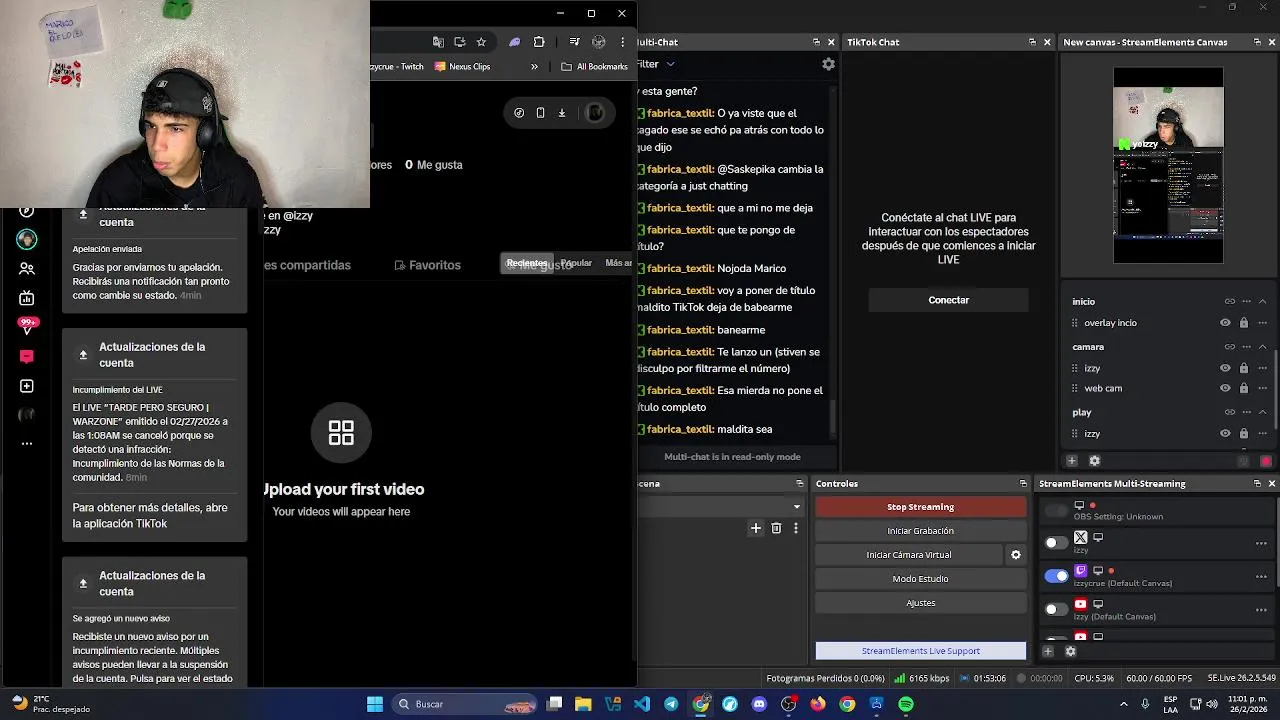Viewport: 1280px width, 720px height.
Task: Toggle visibility of web cam source
Action: click(x=1225, y=388)
